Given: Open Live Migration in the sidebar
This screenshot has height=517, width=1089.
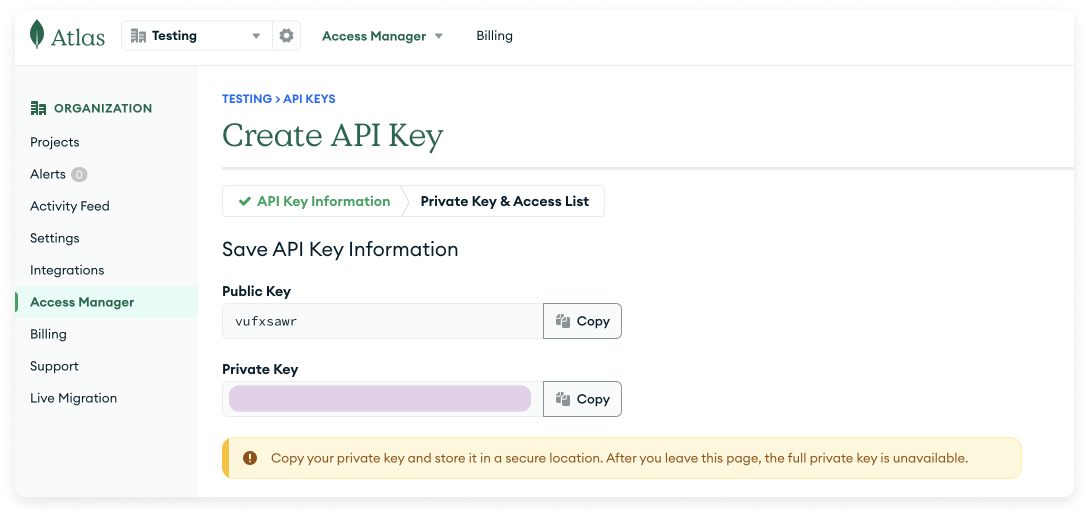Looking at the screenshot, I should pos(74,398).
